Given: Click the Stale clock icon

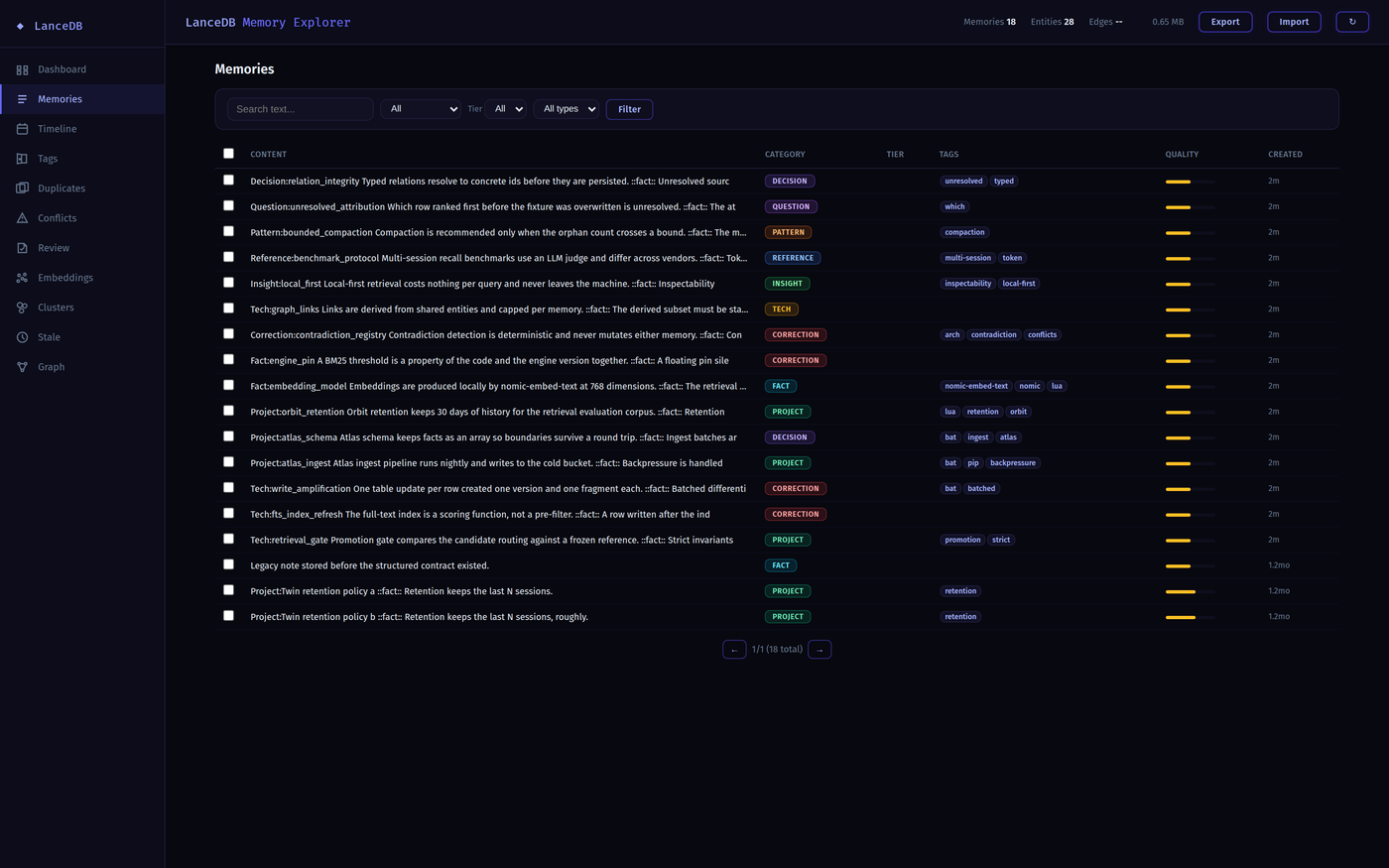Looking at the screenshot, I should point(22,337).
